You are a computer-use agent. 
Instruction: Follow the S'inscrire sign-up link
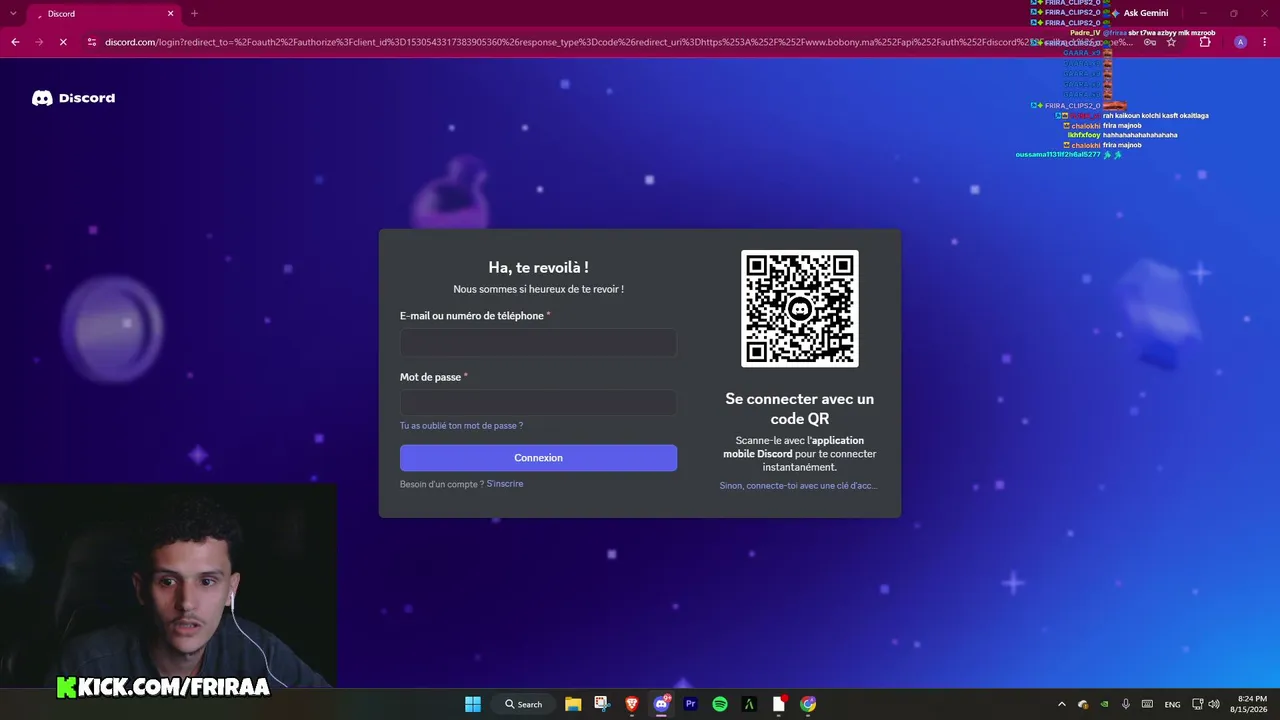click(505, 484)
